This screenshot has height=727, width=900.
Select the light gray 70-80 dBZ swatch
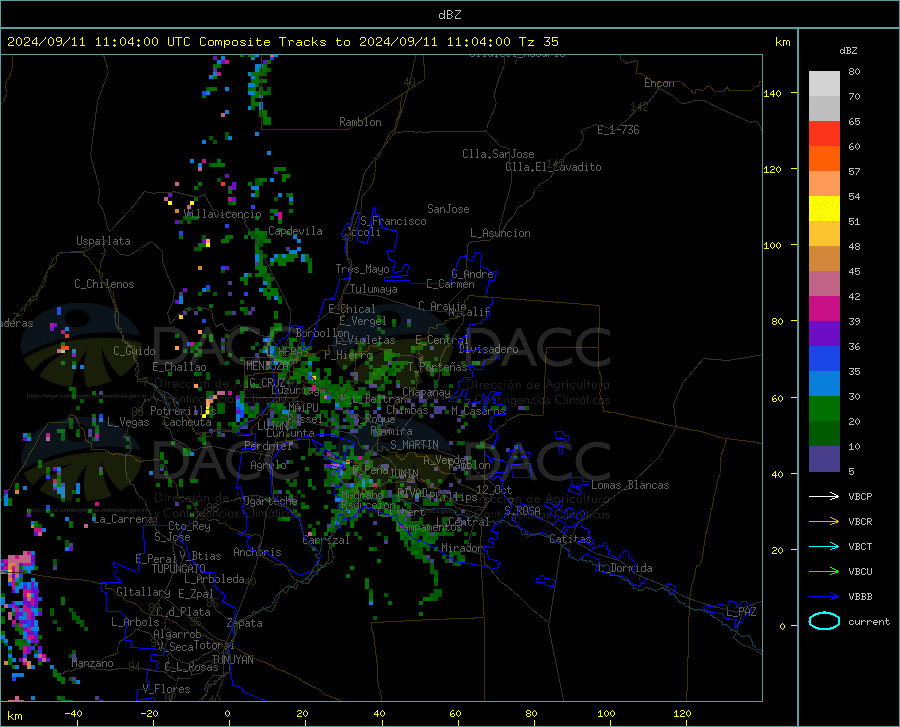point(824,84)
